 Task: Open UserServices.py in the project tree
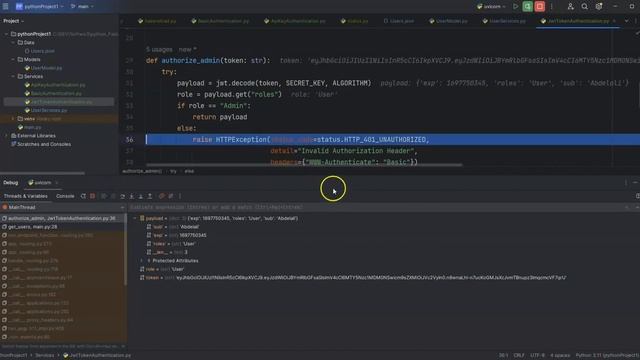point(46,110)
